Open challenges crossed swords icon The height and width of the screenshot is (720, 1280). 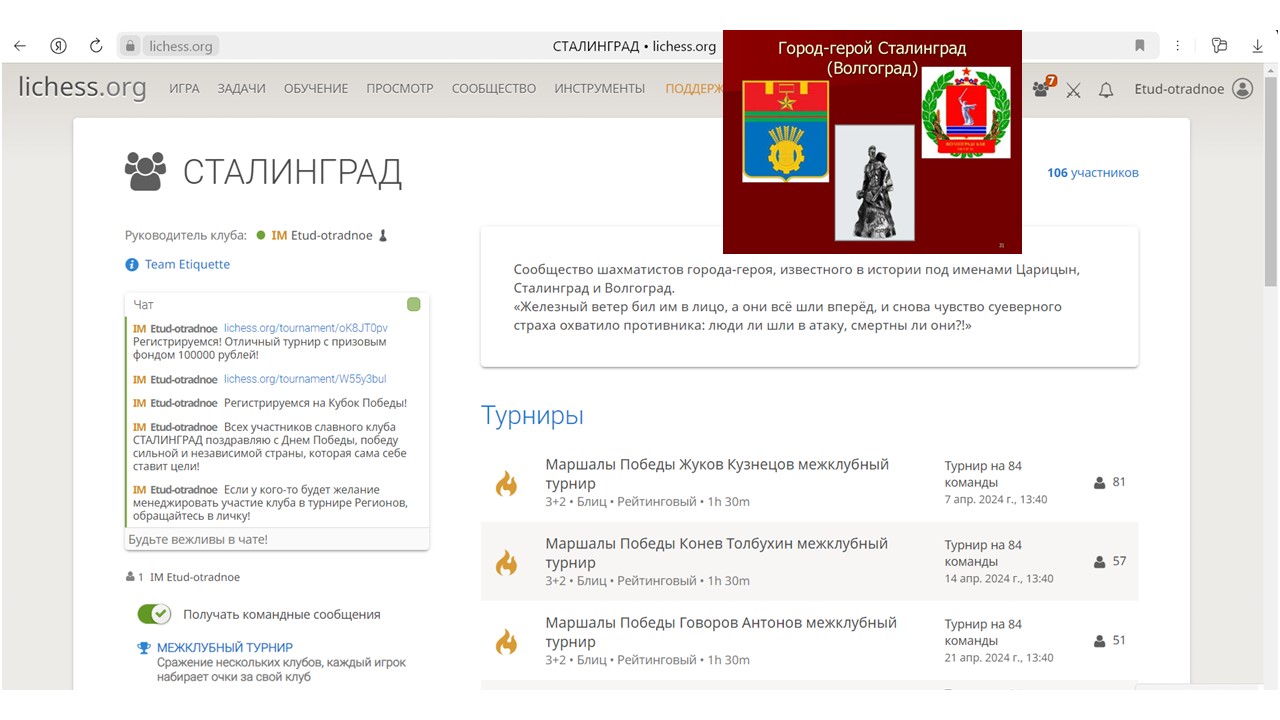pyautogui.click(x=1074, y=90)
